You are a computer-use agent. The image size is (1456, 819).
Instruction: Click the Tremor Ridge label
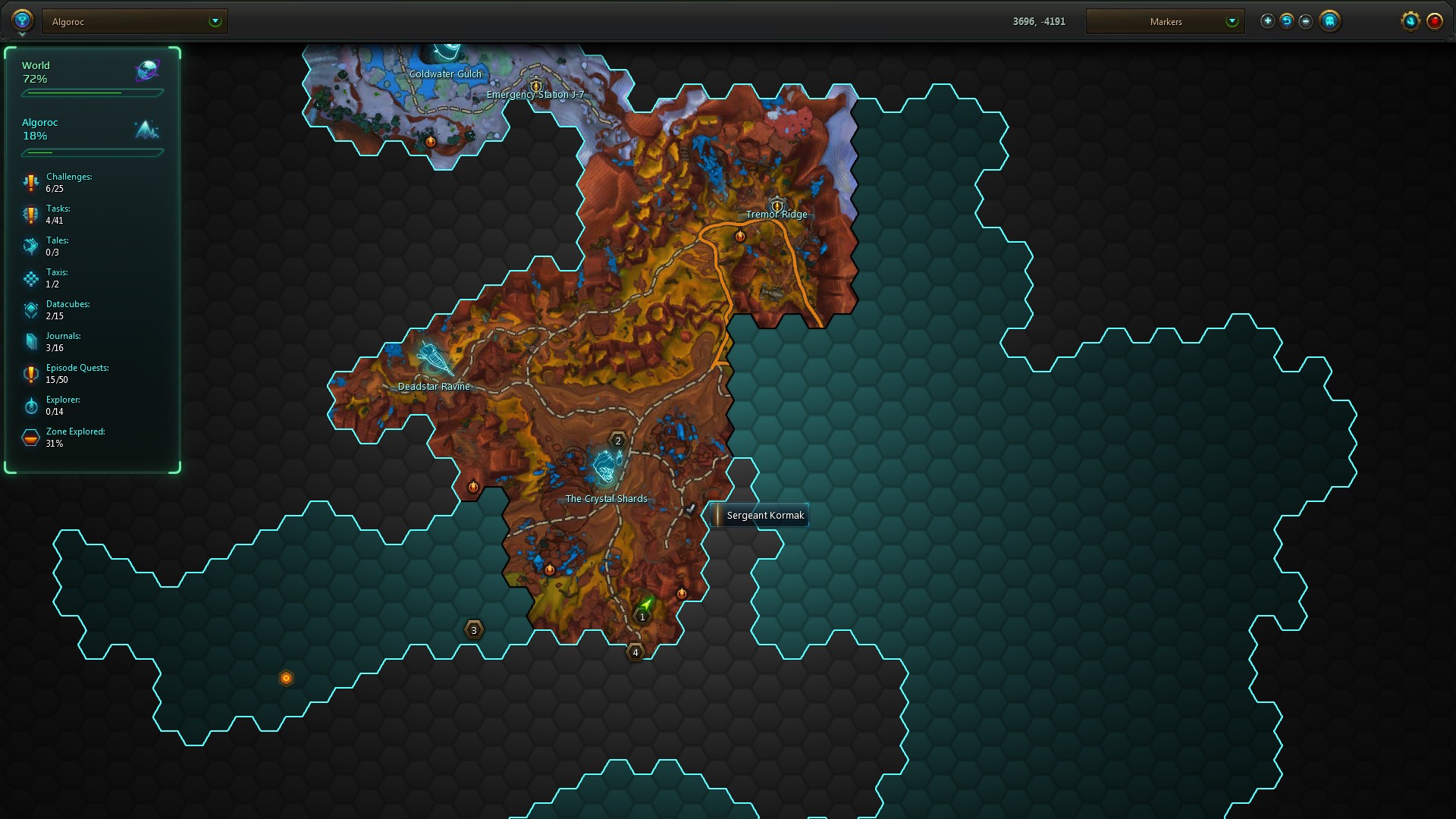click(x=777, y=214)
